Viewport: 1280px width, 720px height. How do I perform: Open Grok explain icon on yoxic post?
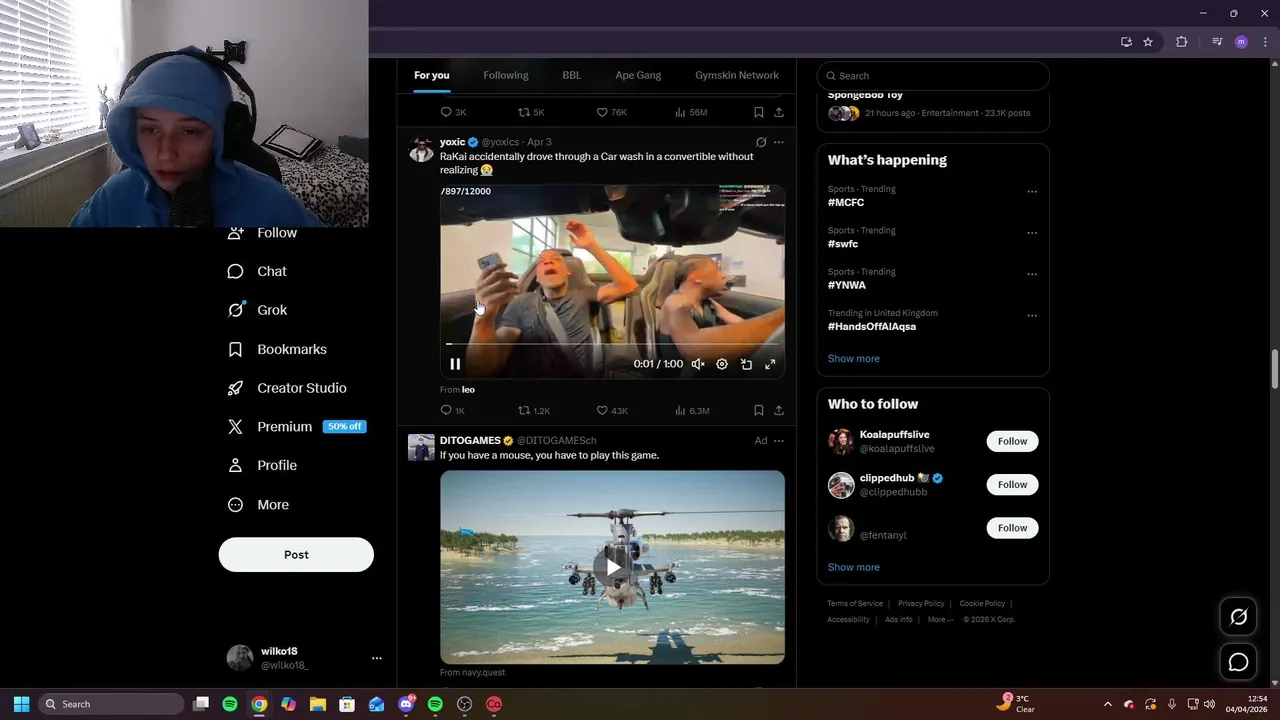pos(761,143)
